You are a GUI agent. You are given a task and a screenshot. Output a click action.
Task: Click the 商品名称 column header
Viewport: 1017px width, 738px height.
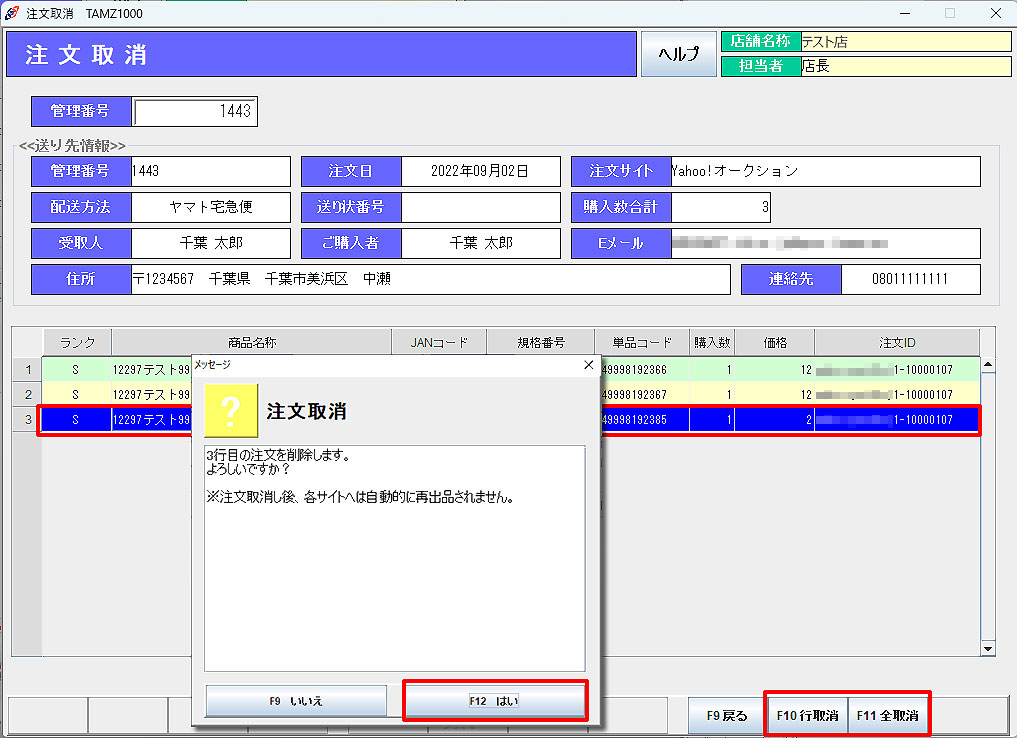[251, 342]
